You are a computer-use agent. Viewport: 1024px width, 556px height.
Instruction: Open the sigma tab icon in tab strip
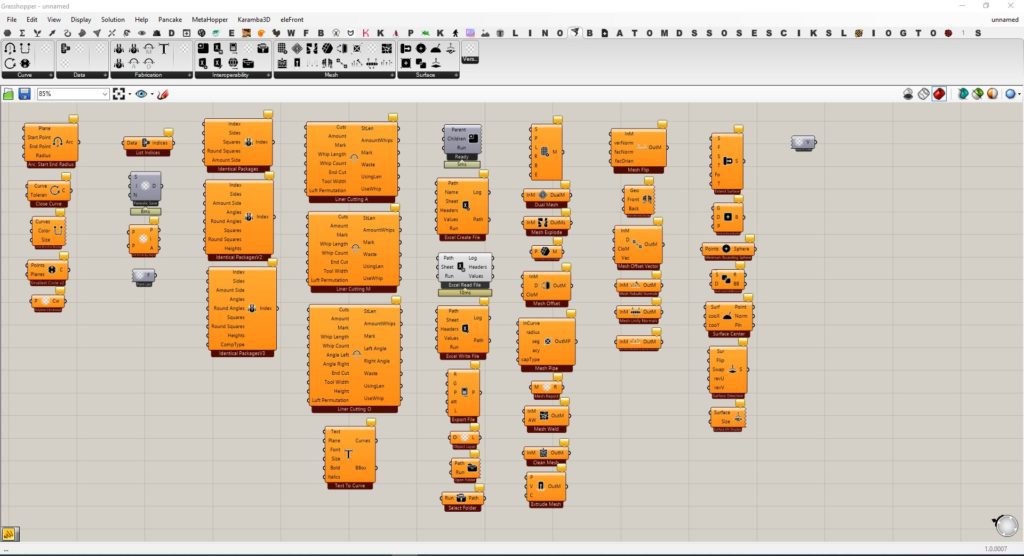coord(22,33)
